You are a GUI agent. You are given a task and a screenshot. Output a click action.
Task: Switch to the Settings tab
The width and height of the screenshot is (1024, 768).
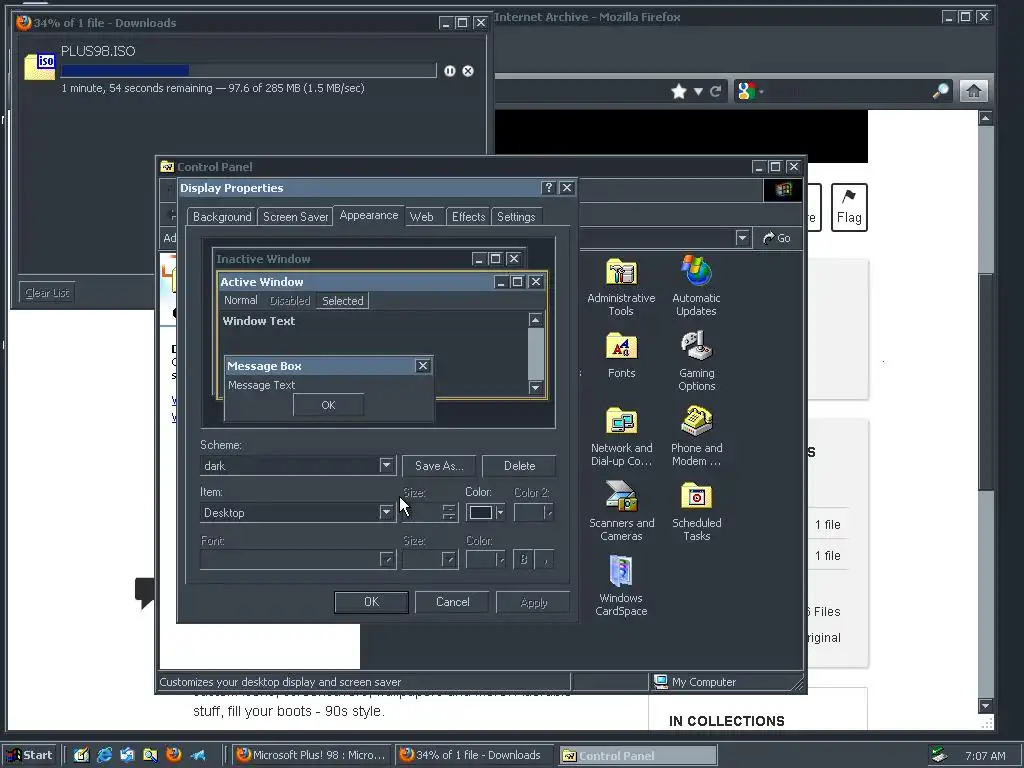pyautogui.click(x=516, y=217)
